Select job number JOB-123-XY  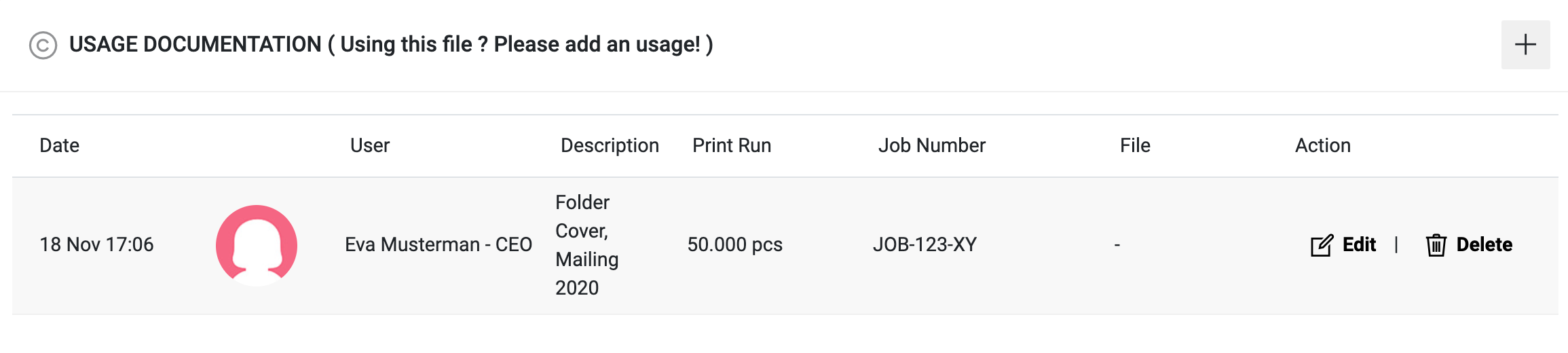point(925,244)
